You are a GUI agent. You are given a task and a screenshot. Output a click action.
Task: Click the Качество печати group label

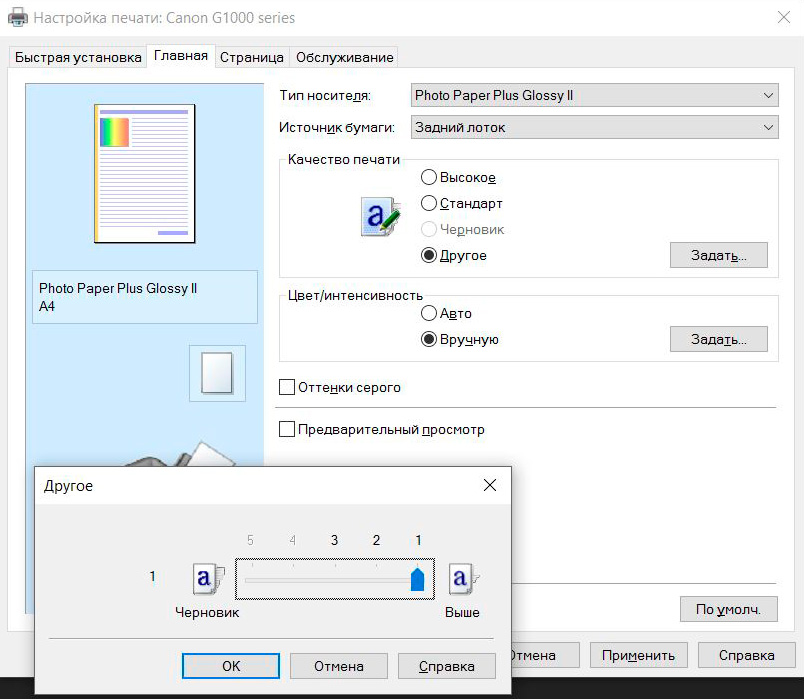tap(344, 159)
